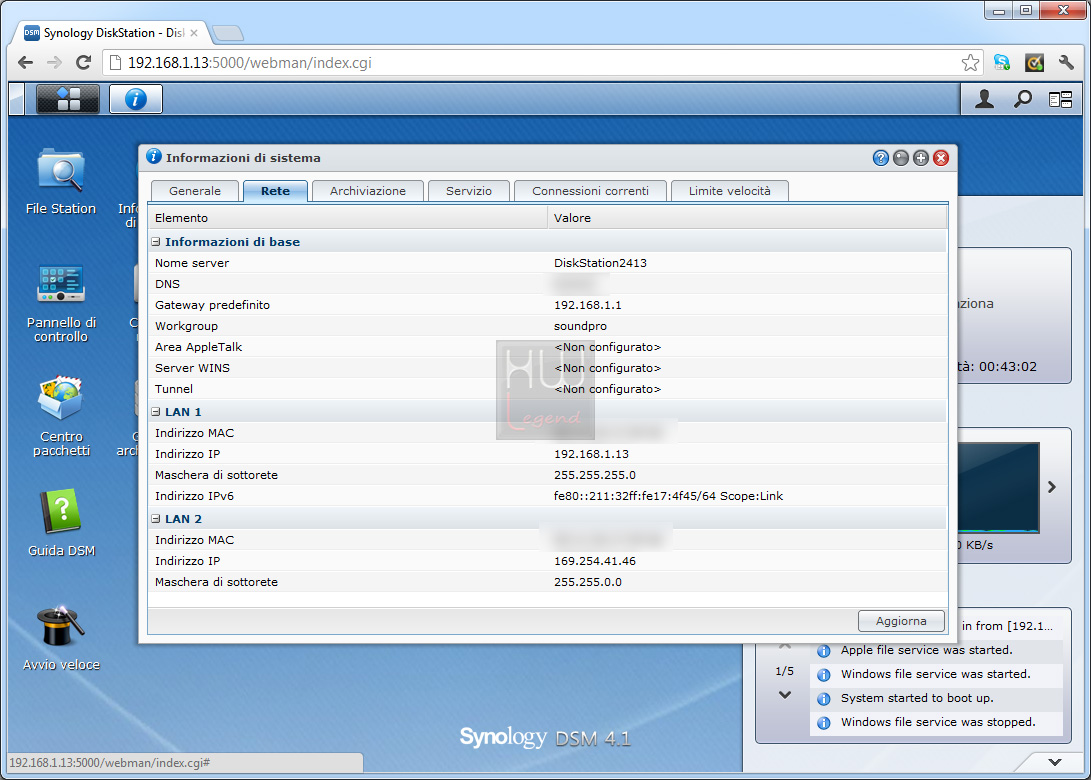Open Centro pacchetti desktop icon

coord(61,416)
